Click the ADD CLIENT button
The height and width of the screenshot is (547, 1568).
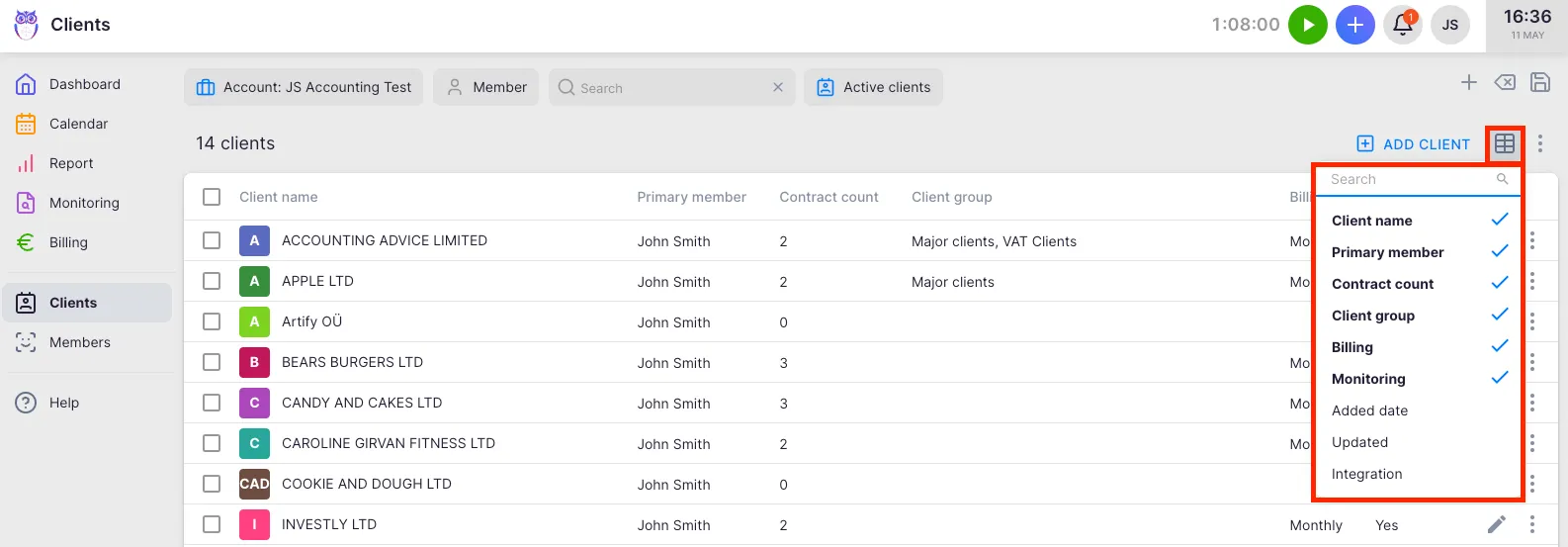[1413, 144]
